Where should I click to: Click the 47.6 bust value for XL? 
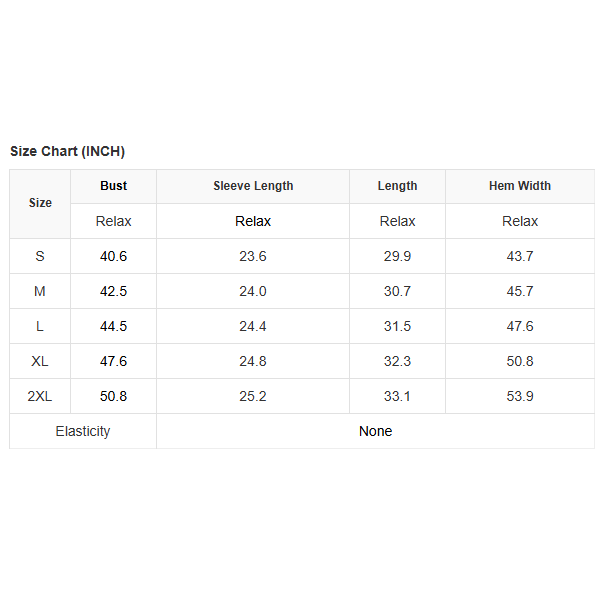(113, 361)
